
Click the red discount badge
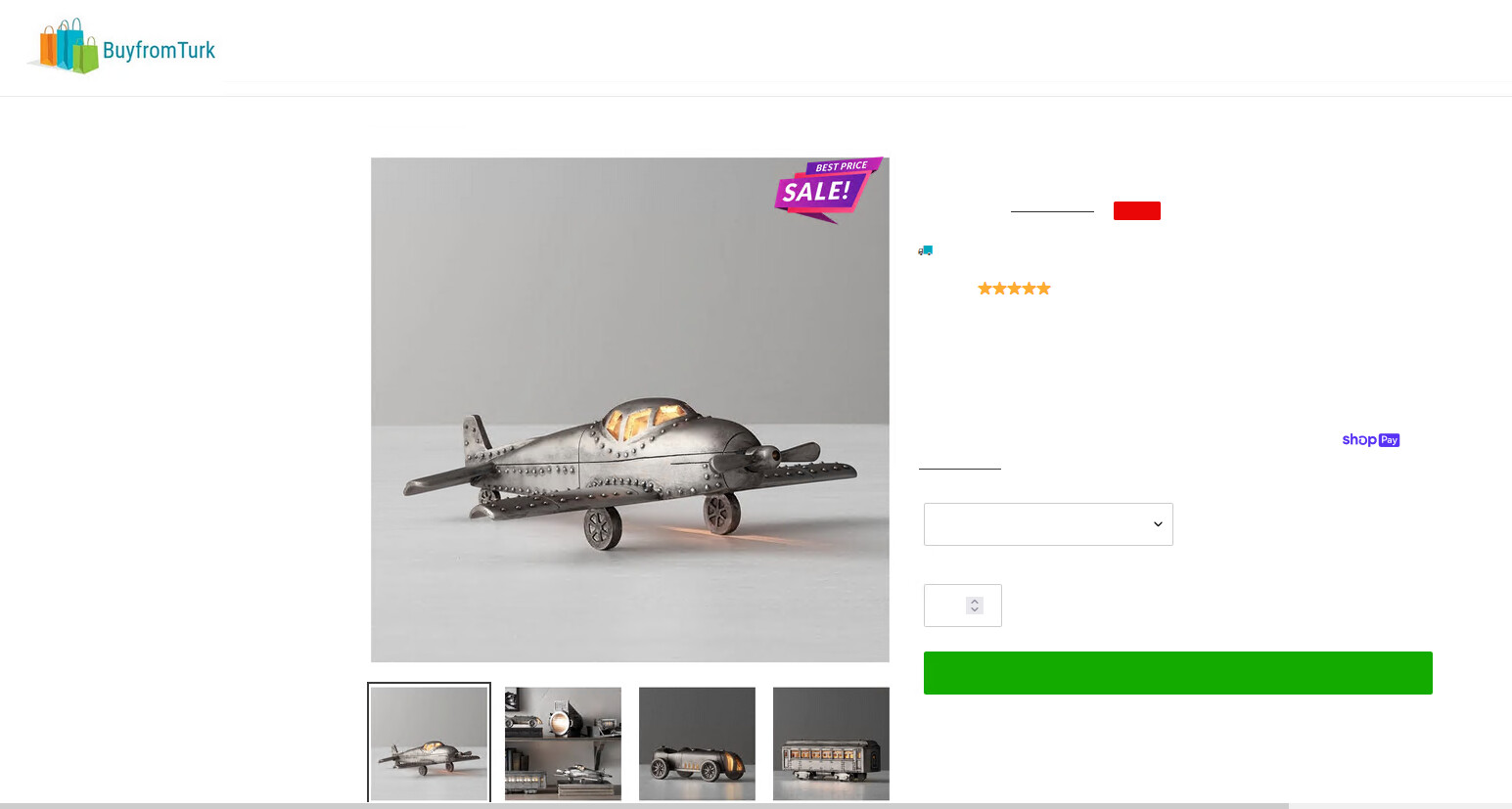(1137, 210)
